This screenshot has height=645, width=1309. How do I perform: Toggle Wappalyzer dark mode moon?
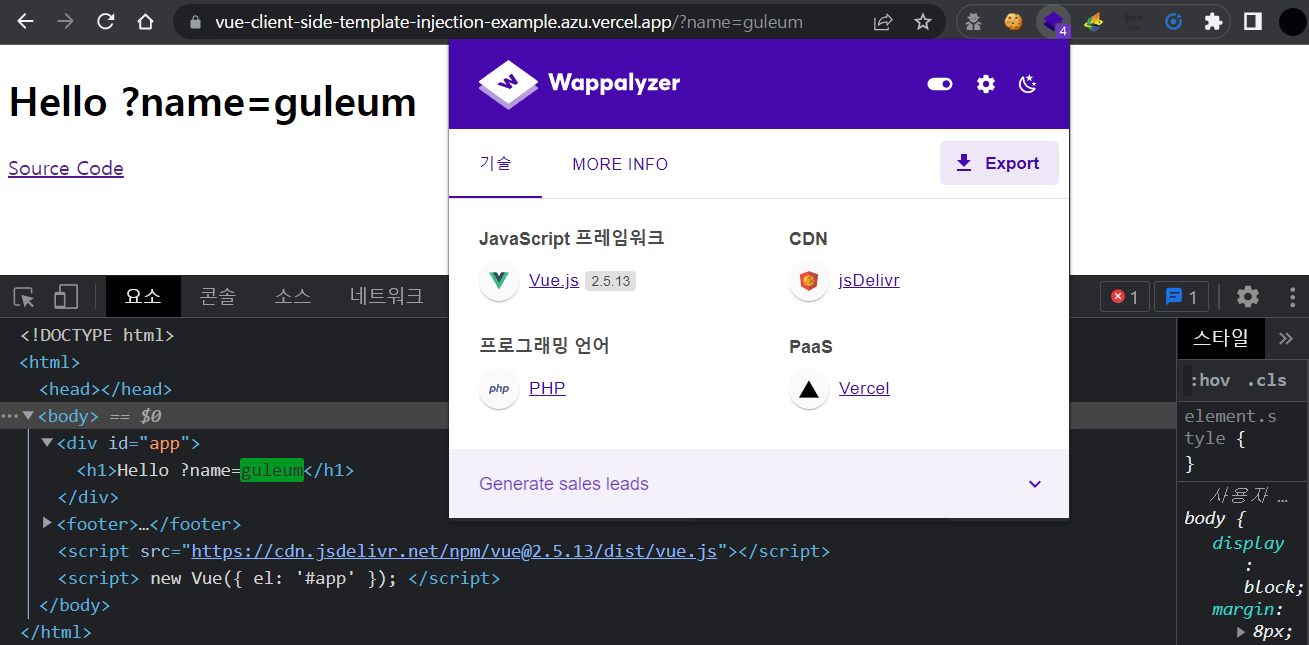pos(1028,84)
